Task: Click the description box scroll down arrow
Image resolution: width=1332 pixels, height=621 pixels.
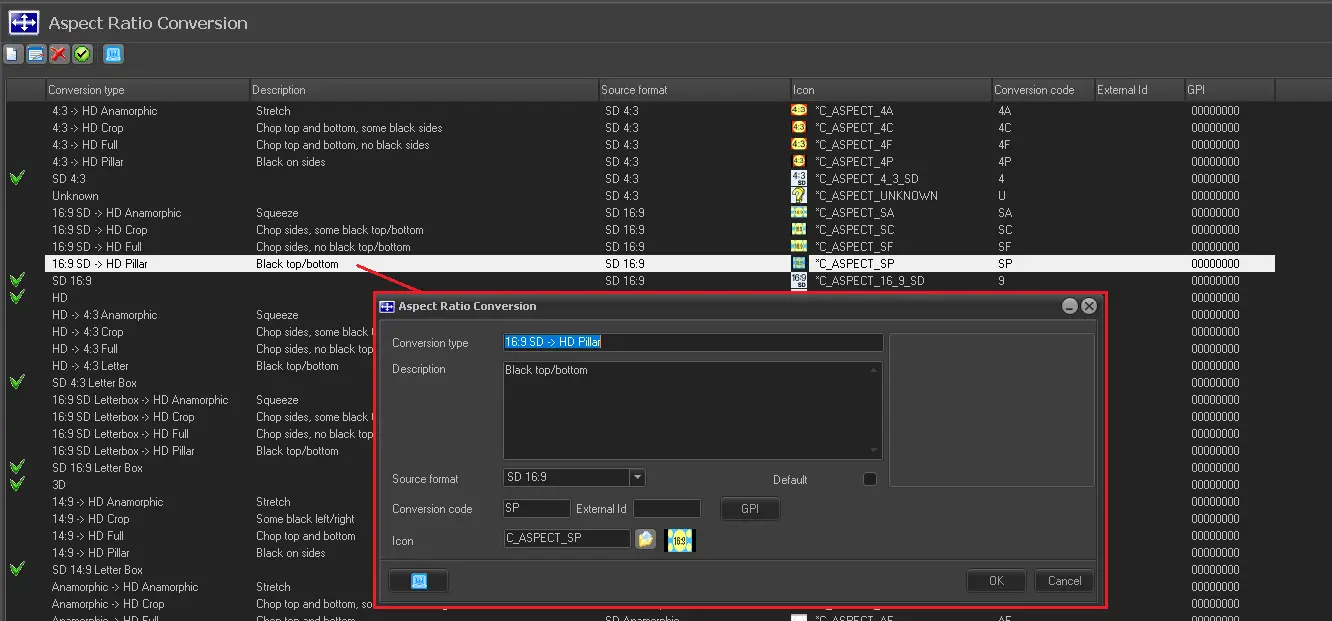Action: (x=875, y=451)
